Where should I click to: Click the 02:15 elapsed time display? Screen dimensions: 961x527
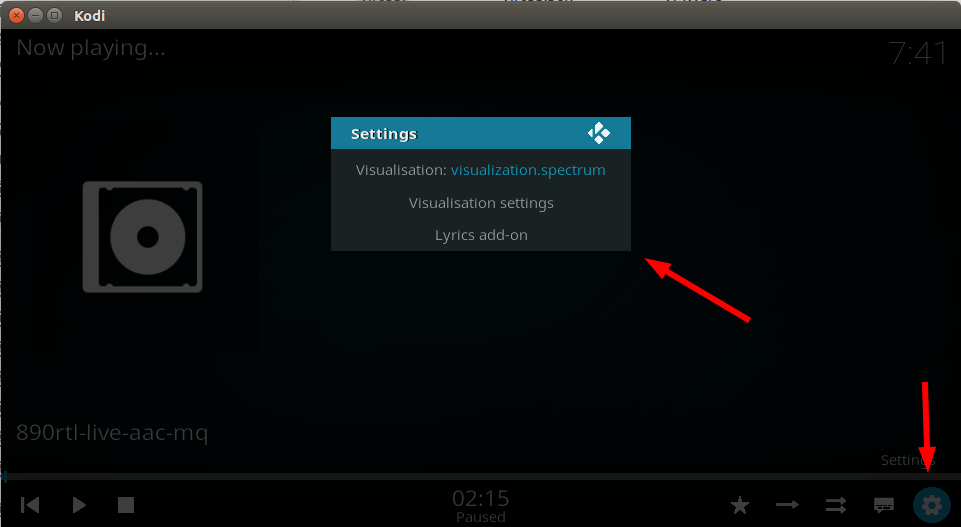coord(480,498)
